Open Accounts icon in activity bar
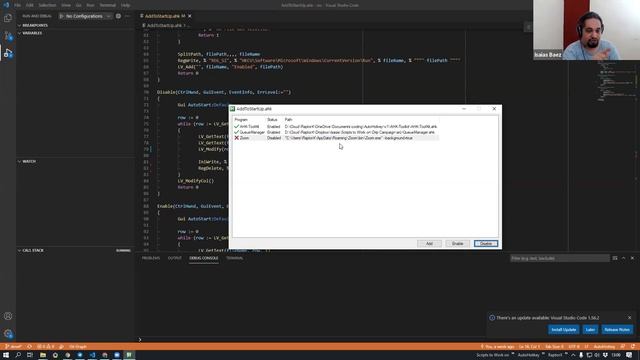The width and height of the screenshot is (640, 360). click(x=8, y=316)
